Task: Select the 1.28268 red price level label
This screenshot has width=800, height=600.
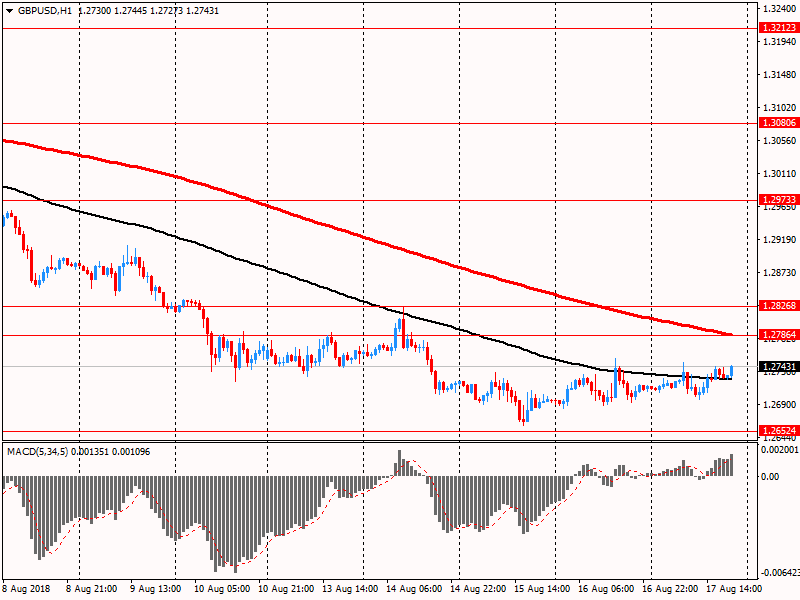Action: [779, 306]
